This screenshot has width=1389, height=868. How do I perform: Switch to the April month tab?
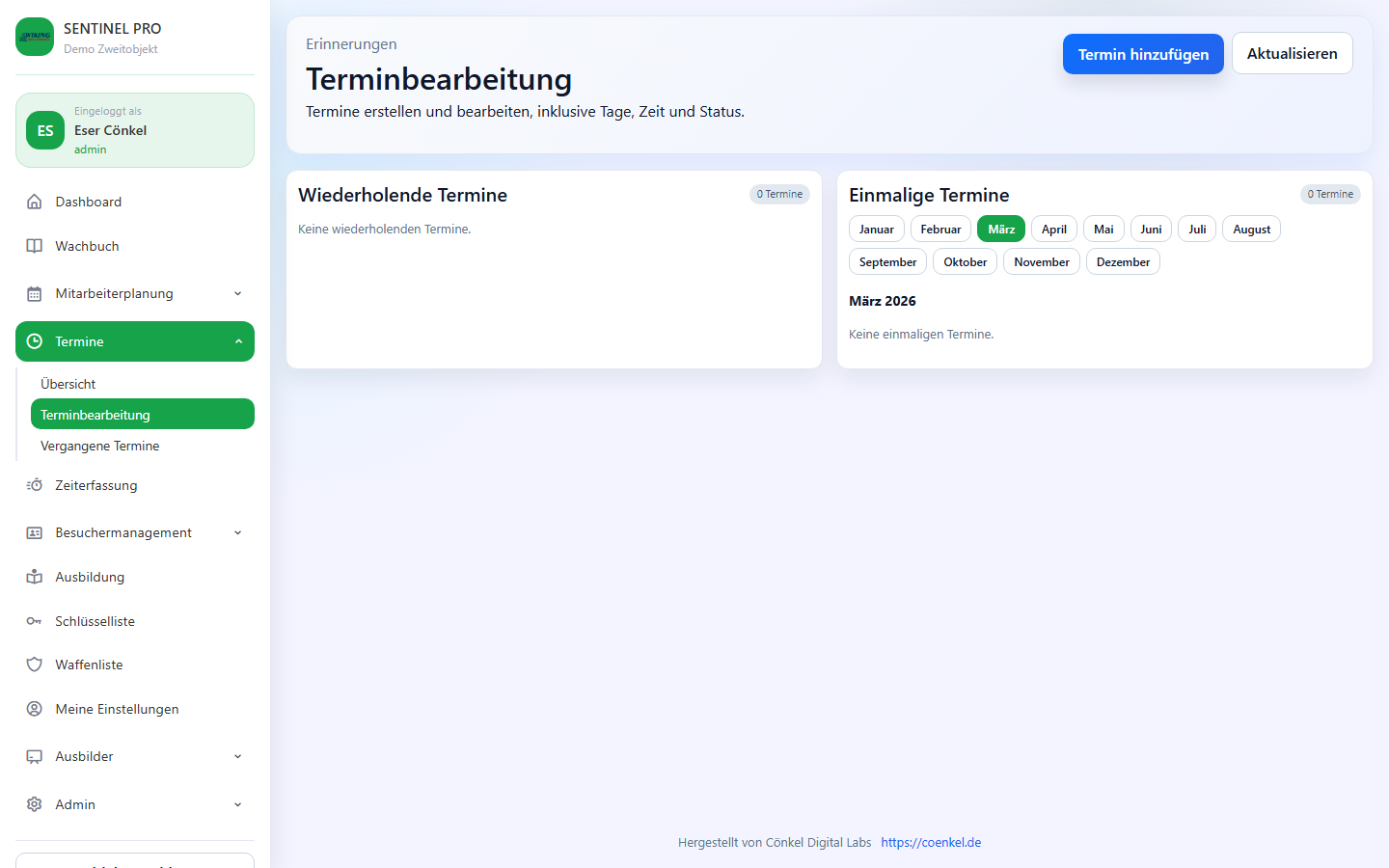(1053, 229)
